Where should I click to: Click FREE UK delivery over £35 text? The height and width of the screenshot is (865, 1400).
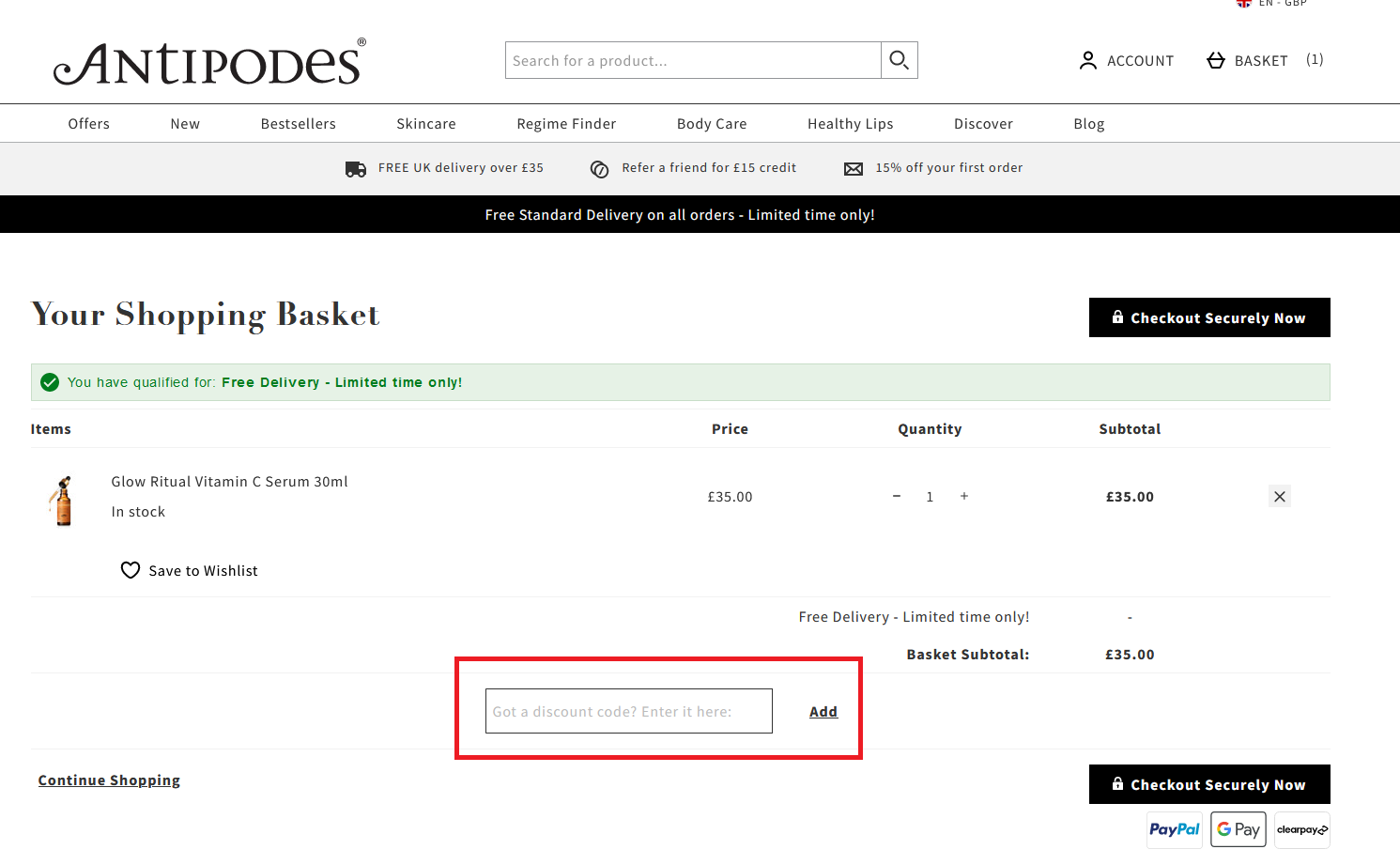tap(461, 168)
